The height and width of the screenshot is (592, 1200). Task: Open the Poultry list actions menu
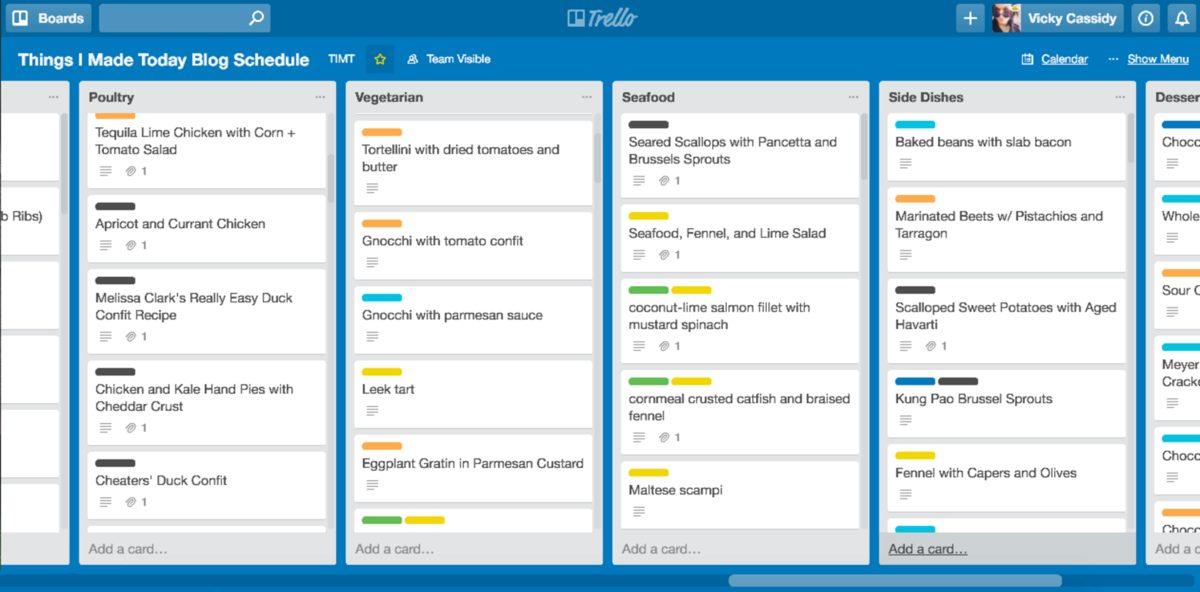[x=320, y=96]
